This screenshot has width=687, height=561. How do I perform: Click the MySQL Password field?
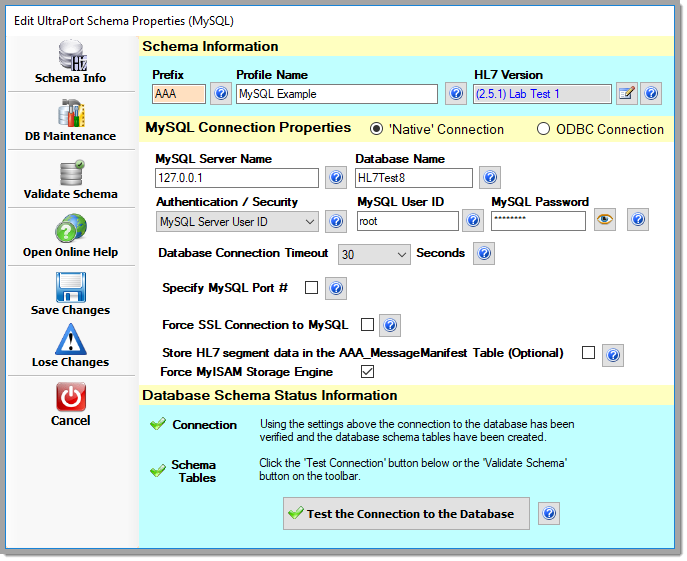(x=538, y=221)
